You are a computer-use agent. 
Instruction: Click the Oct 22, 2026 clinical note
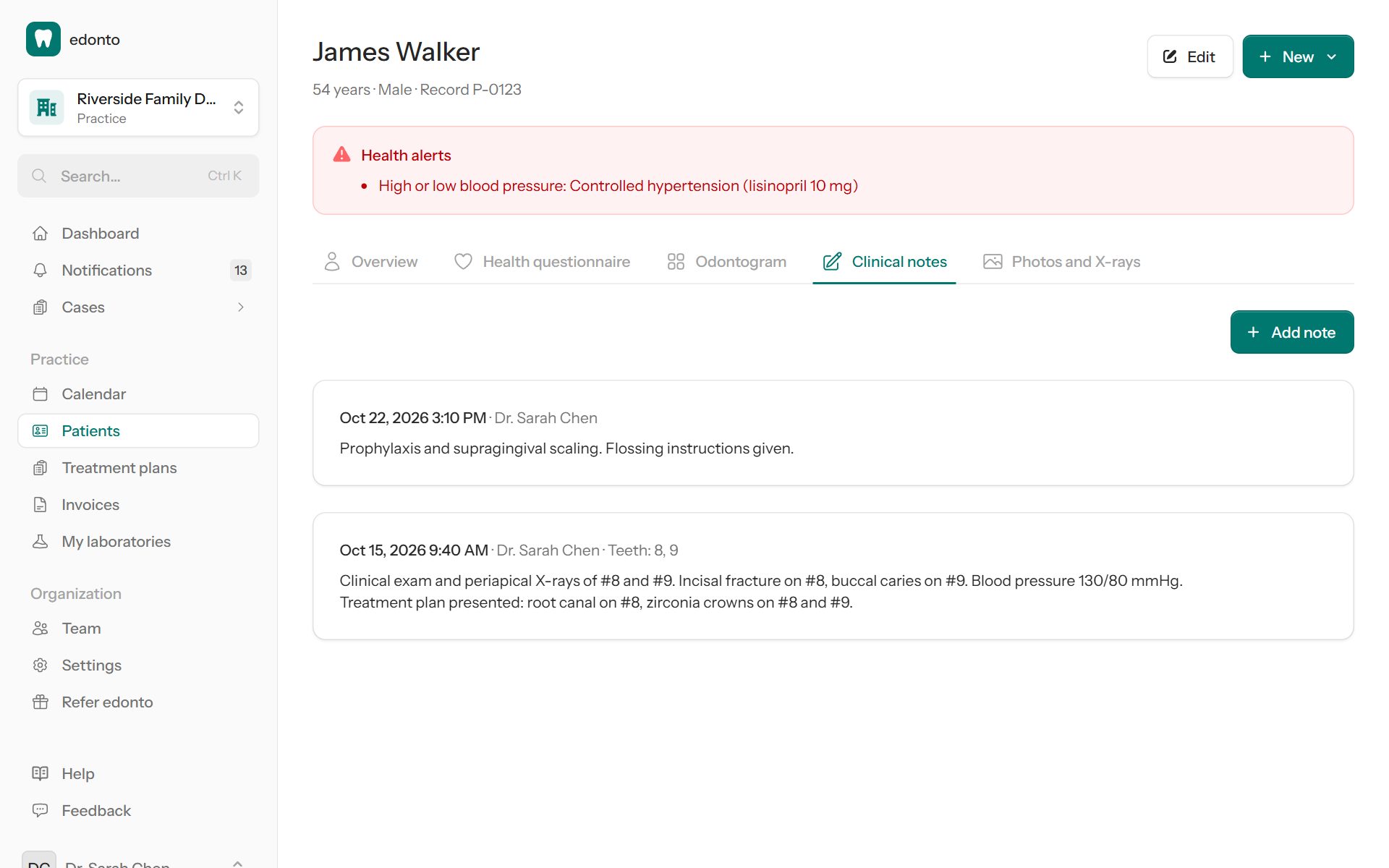pos(833,433)
